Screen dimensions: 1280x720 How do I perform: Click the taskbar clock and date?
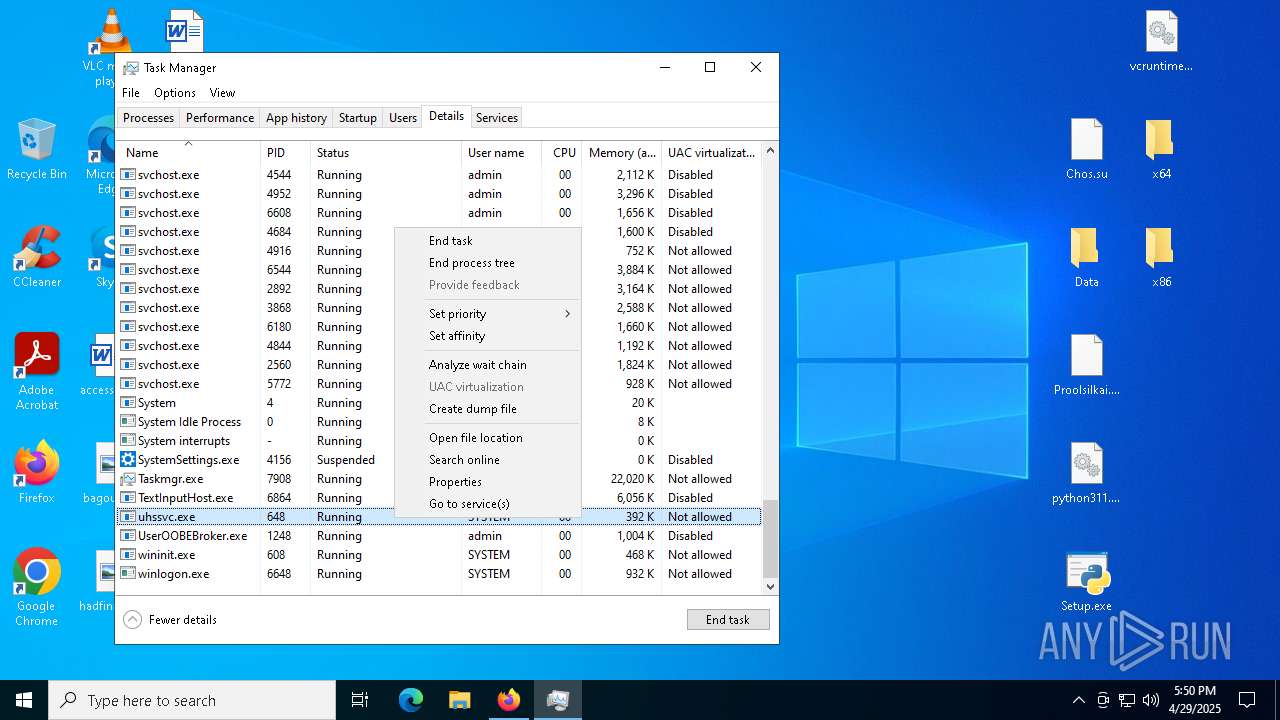coord(1194,700)
